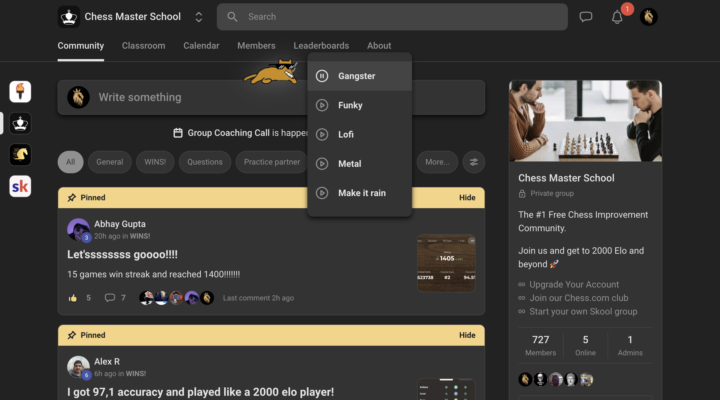Play the Funky track
The width and height of the screenshot is (720, 400).
(322, 105)
